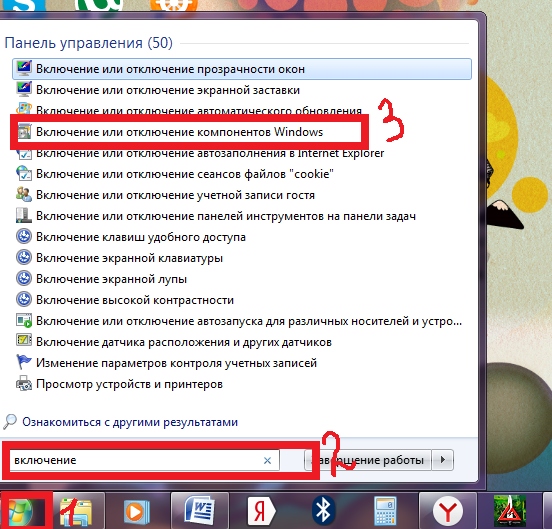
Task: Open 'Ознакомиться с другими результатами' link
Action: [130, 422]
